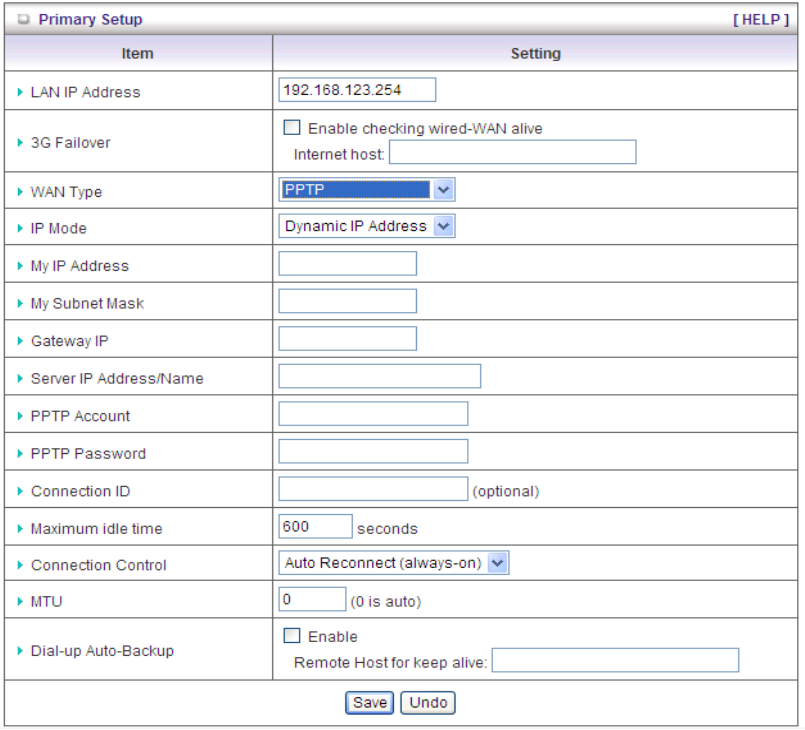Tick the Dial-up Auto-Backup Enable checkbox
This screenshot has height=730, width=805.
[292, 636]
